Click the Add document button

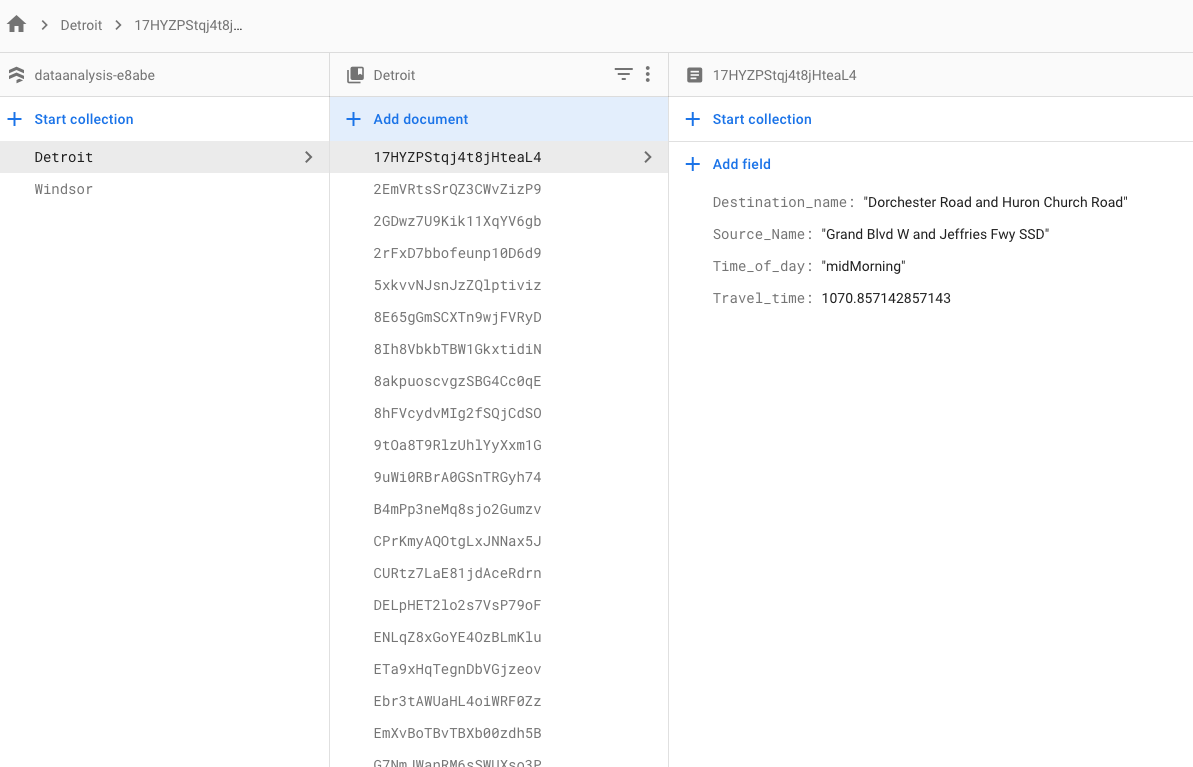click(x=420, y=119)
